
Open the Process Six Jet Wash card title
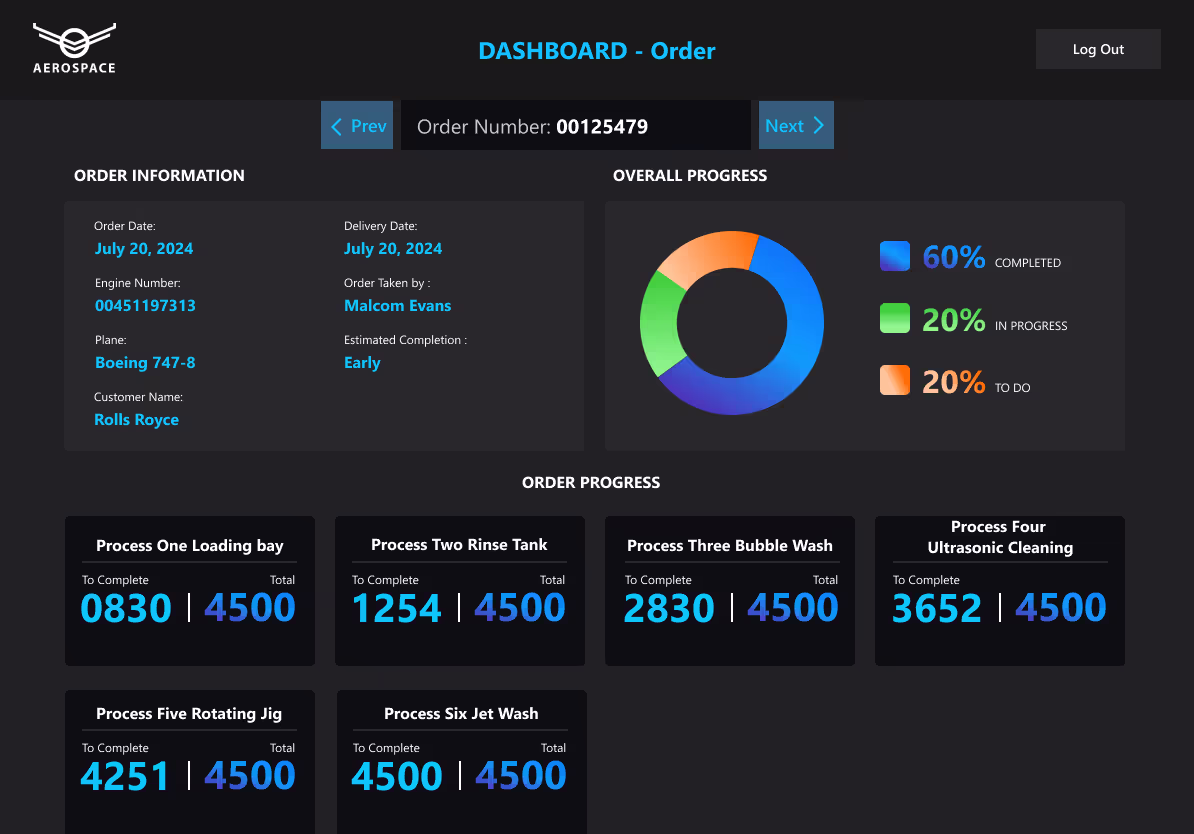461,714
